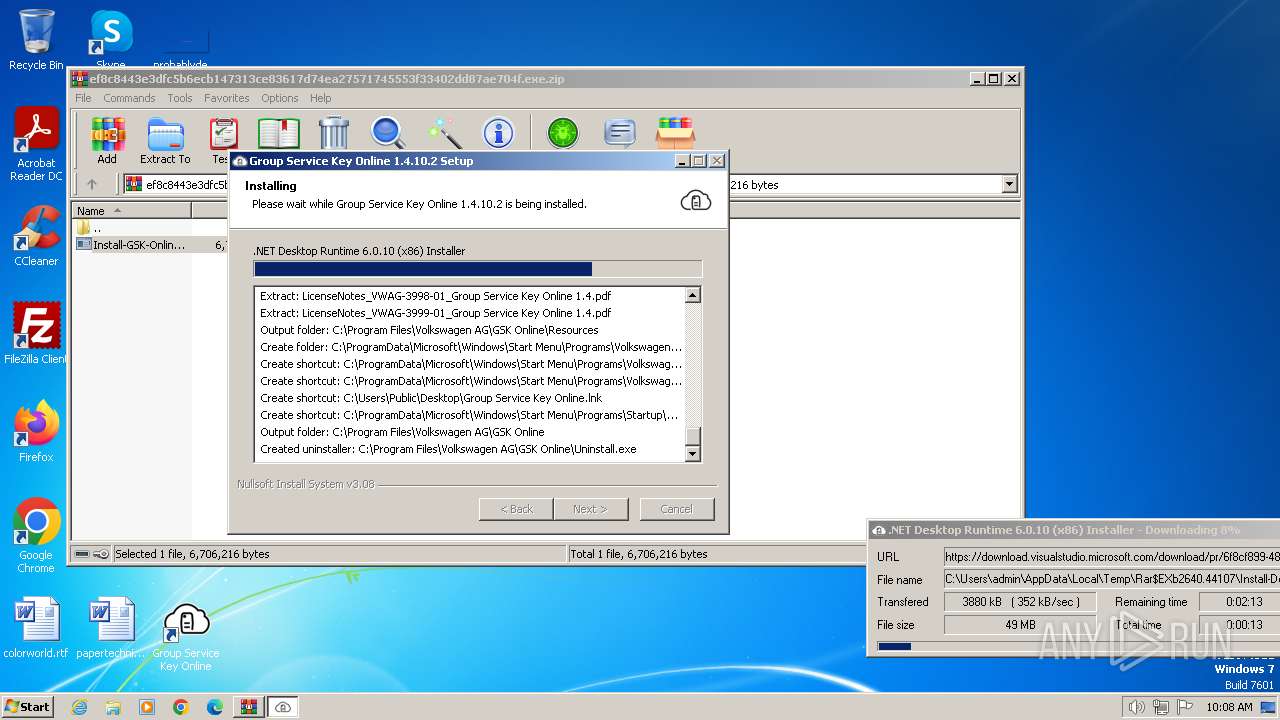Screen dimensions: 1280x720
Task: Click the Edge taskbar icon
Action: tap(215, 707)
